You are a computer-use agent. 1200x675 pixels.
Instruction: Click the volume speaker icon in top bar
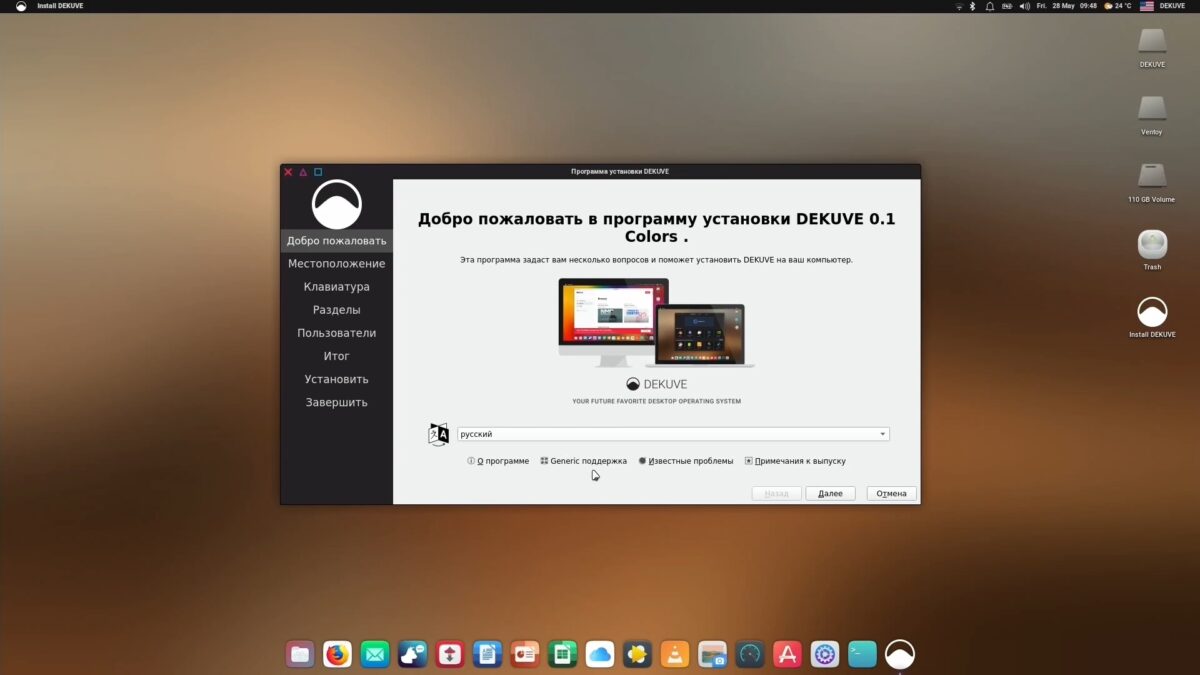(1023, 6)
